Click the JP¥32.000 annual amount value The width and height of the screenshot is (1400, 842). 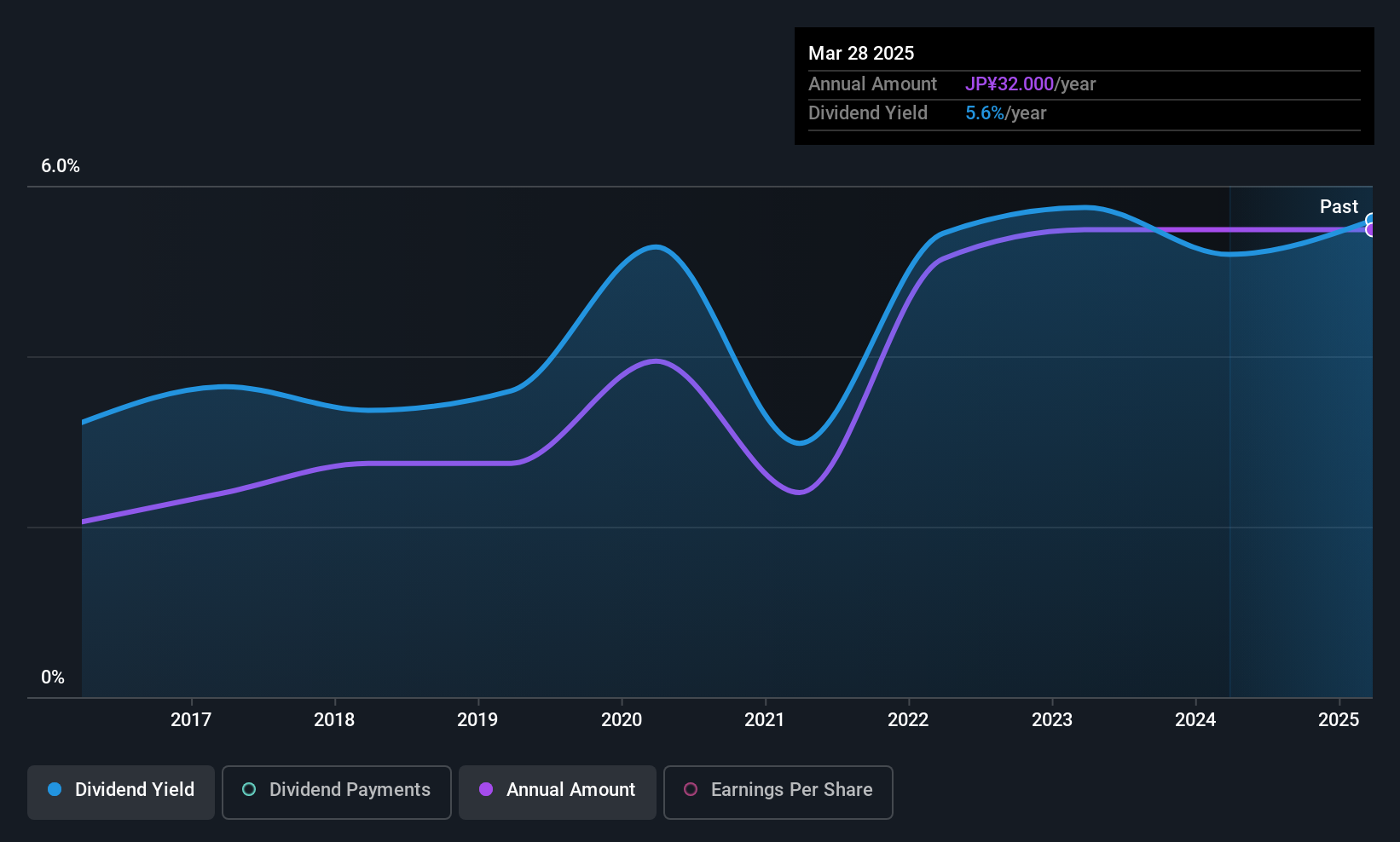click(x=1010, y=84)
